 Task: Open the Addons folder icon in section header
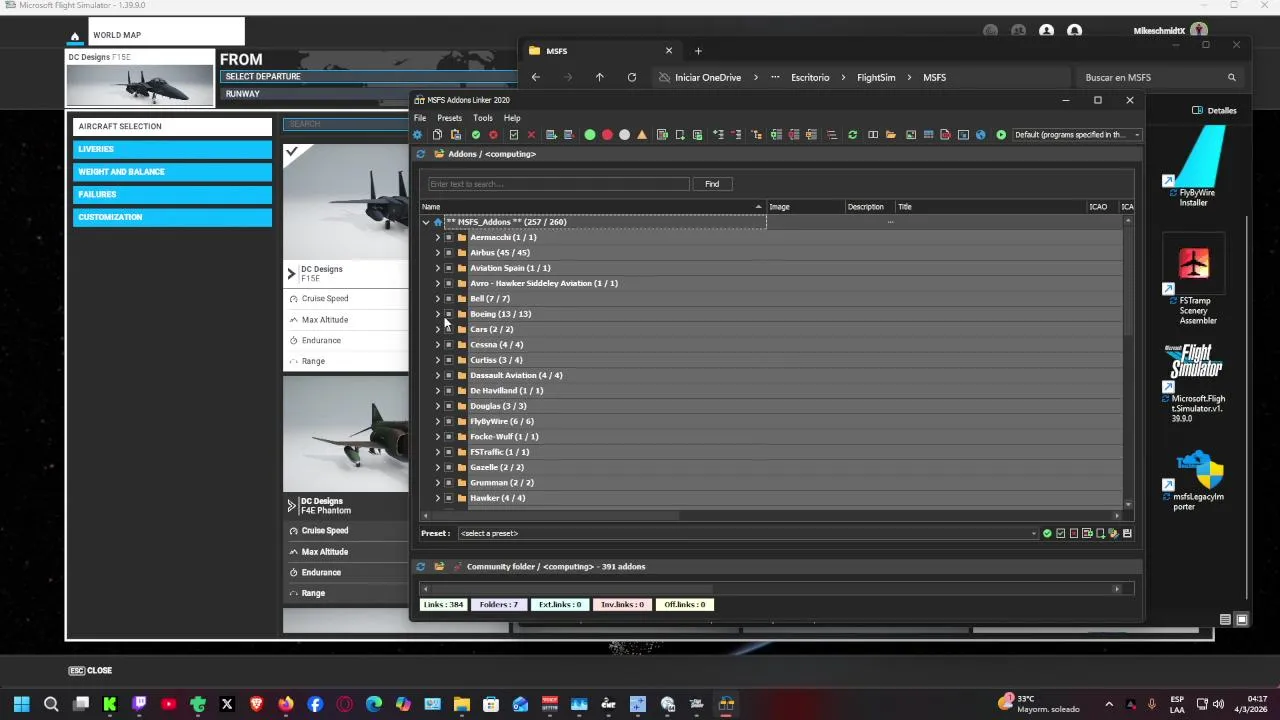click(439, 154)
